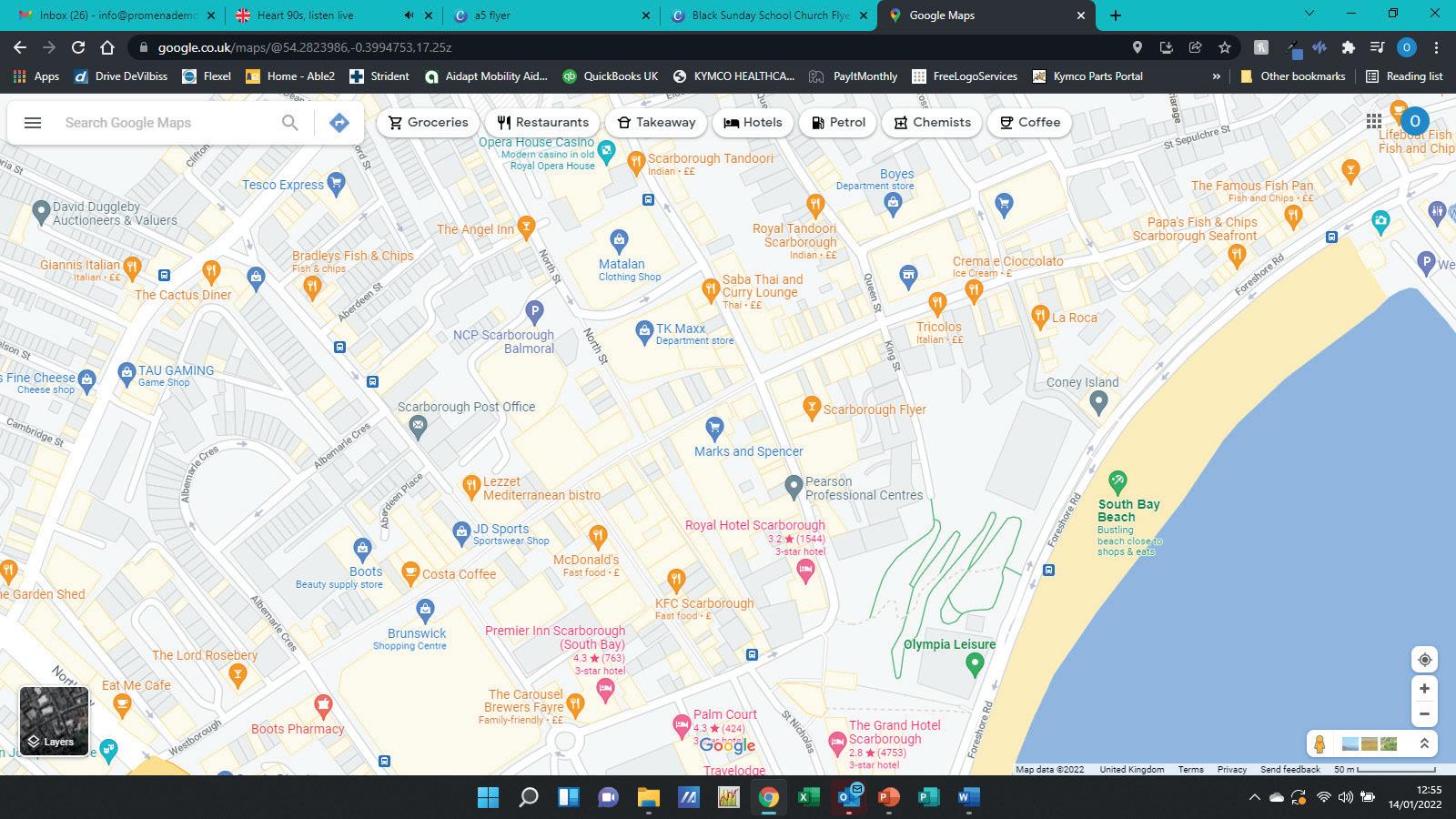Bookmark this page with the star icon
1456x819 pixels.
(x=1225, y=47)
